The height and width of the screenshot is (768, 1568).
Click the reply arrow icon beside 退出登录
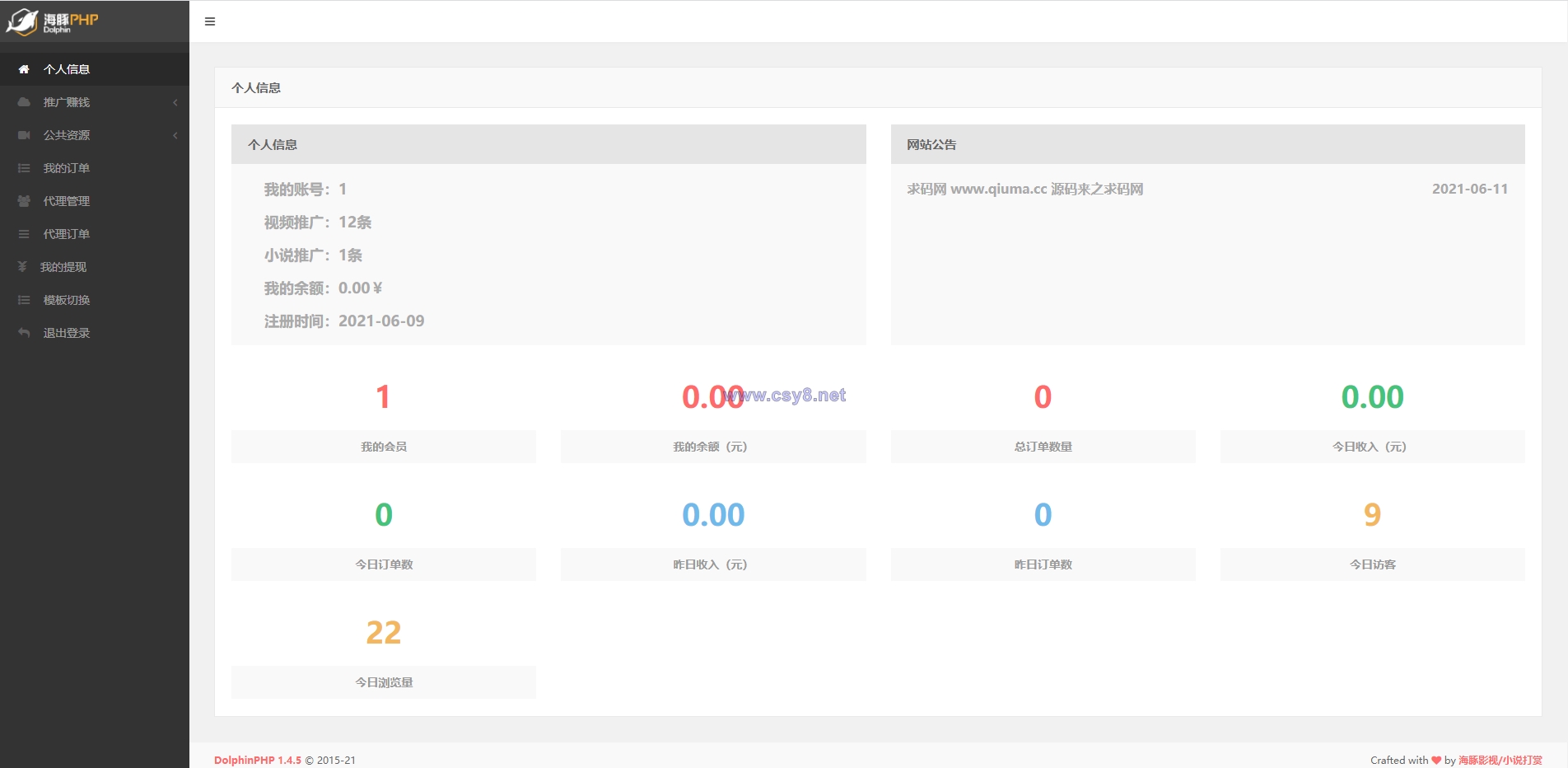24,333
